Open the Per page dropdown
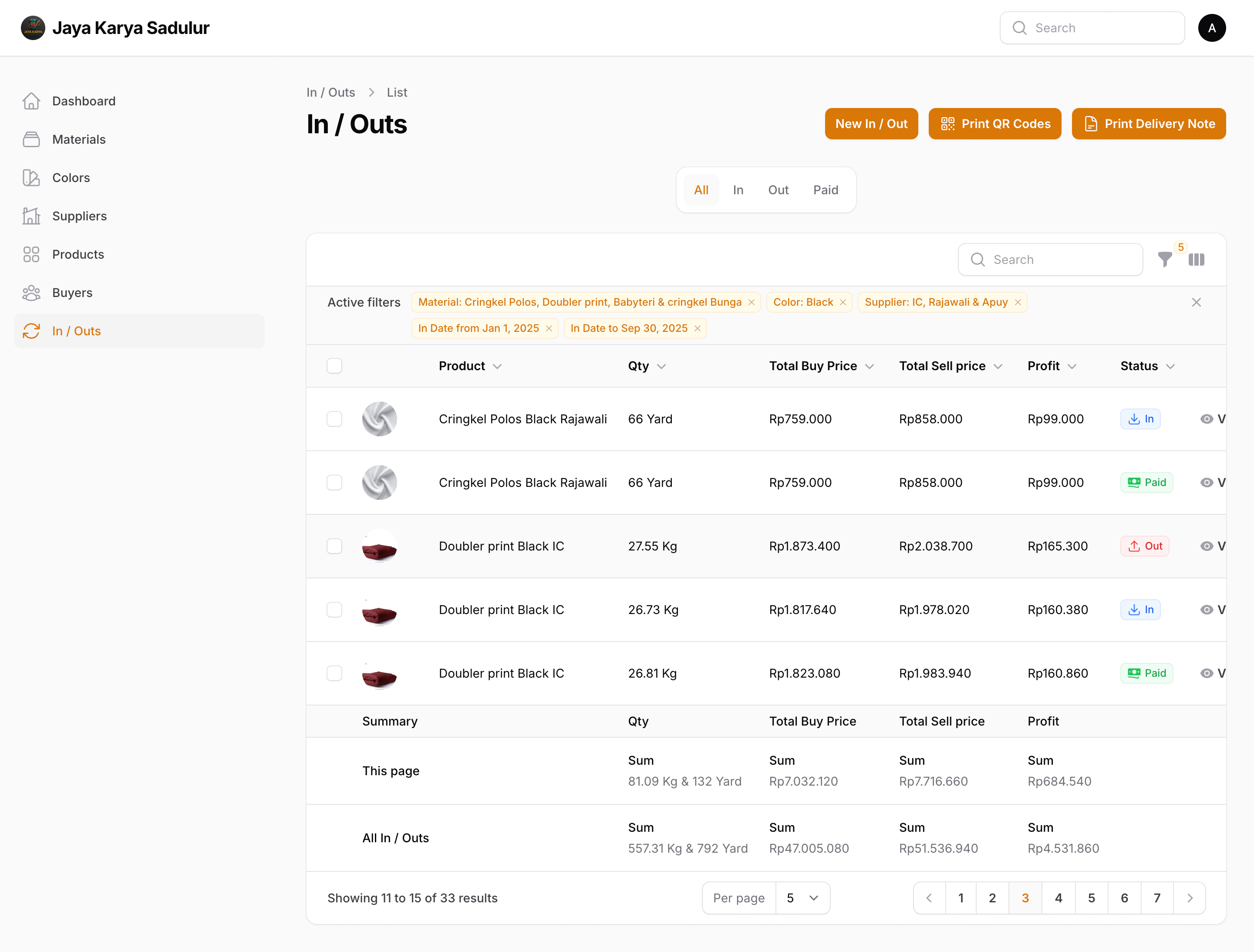This screenshot has width=1254, height=952. pyautogui.click(x=802, y=898)
